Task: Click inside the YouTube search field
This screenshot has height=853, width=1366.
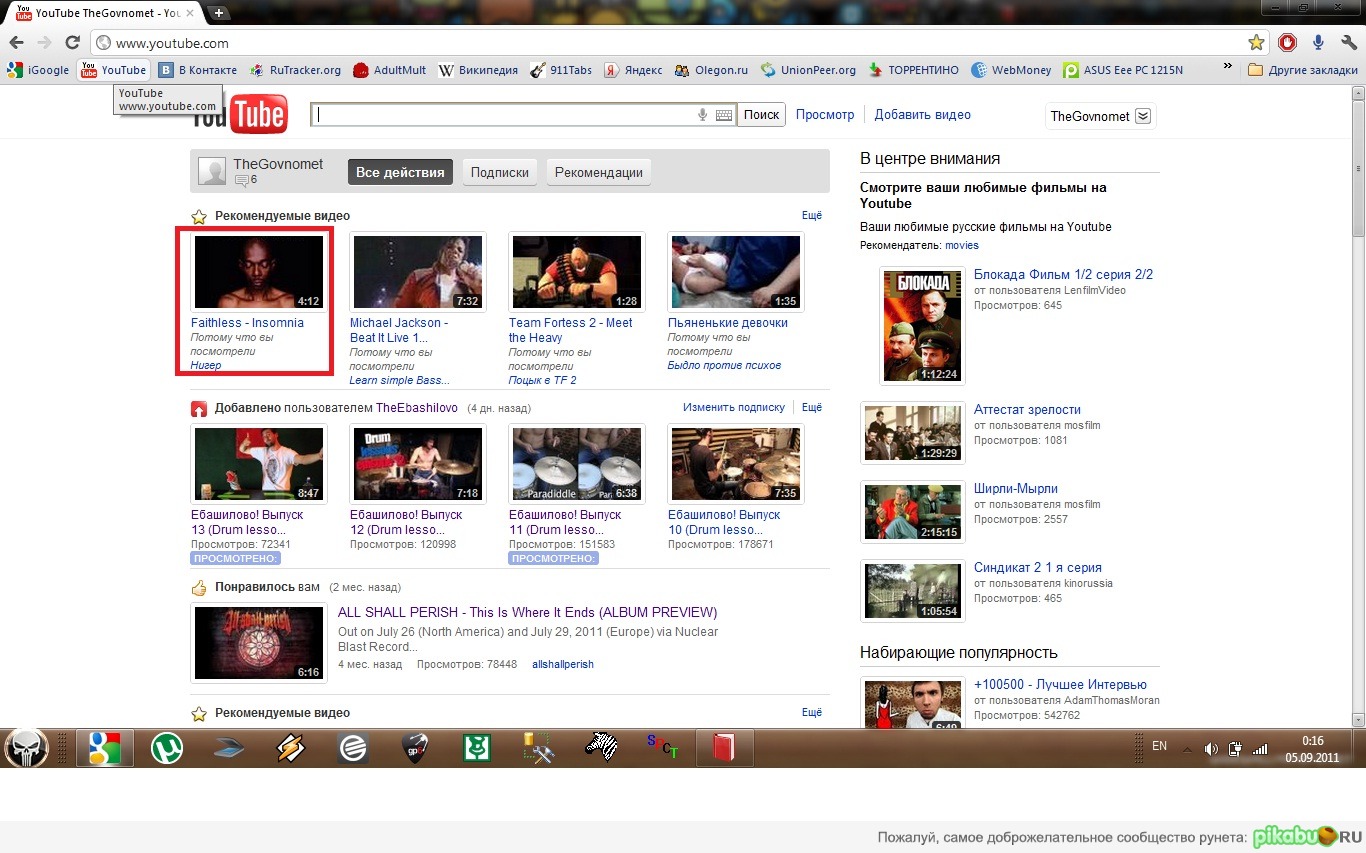Action: coord(500,114)
